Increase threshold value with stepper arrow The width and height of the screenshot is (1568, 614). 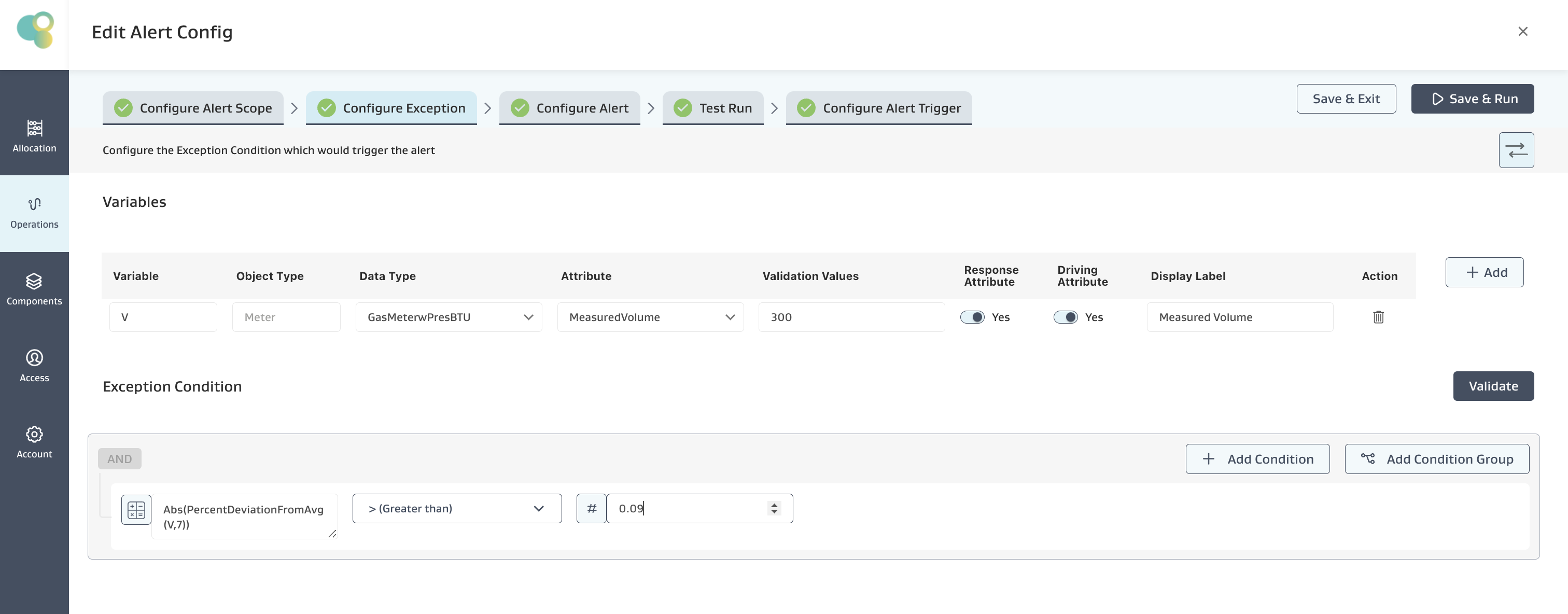(774, 505)
